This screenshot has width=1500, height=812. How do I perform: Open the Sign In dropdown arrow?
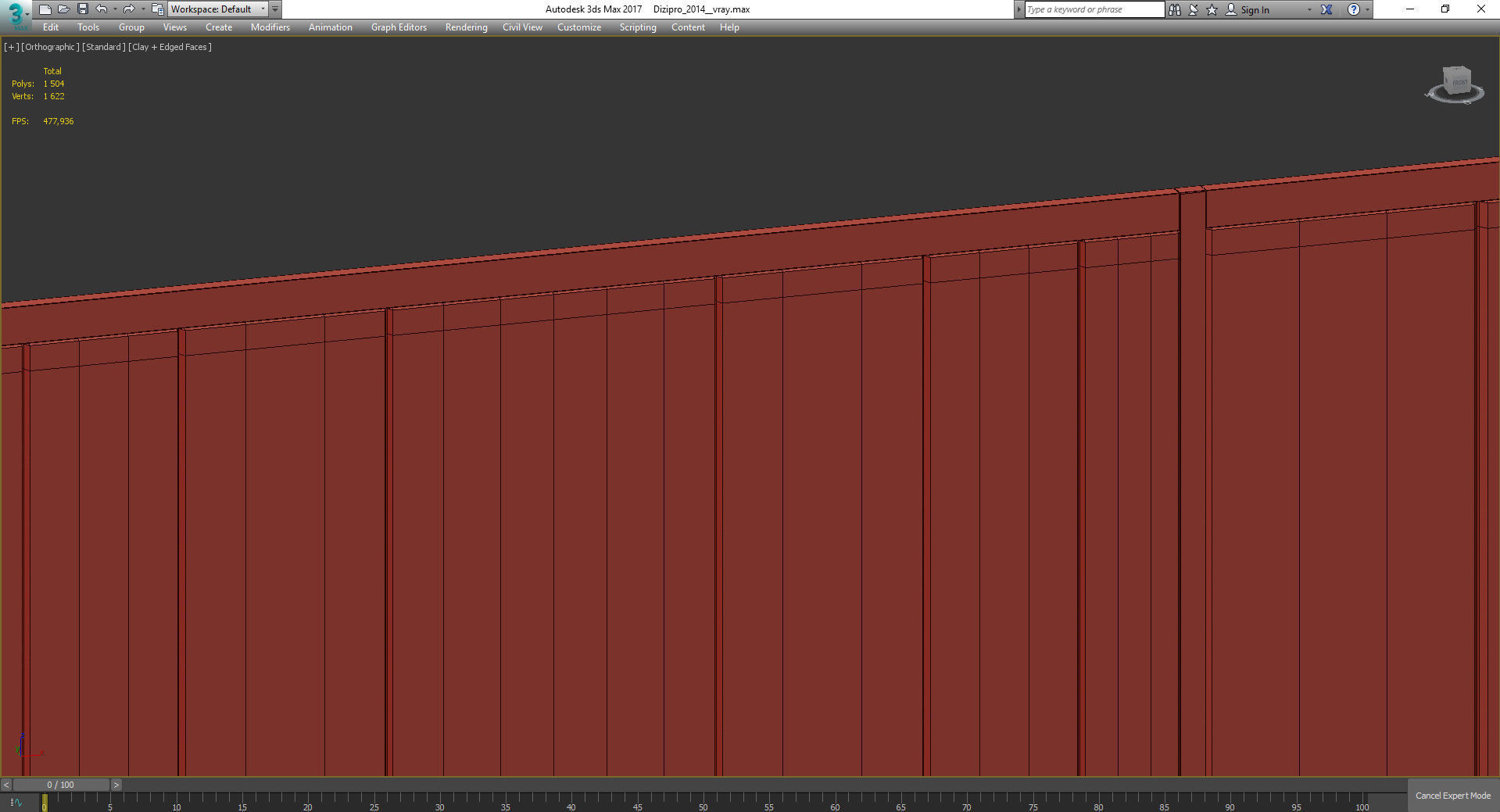(x=1309, y=9)
